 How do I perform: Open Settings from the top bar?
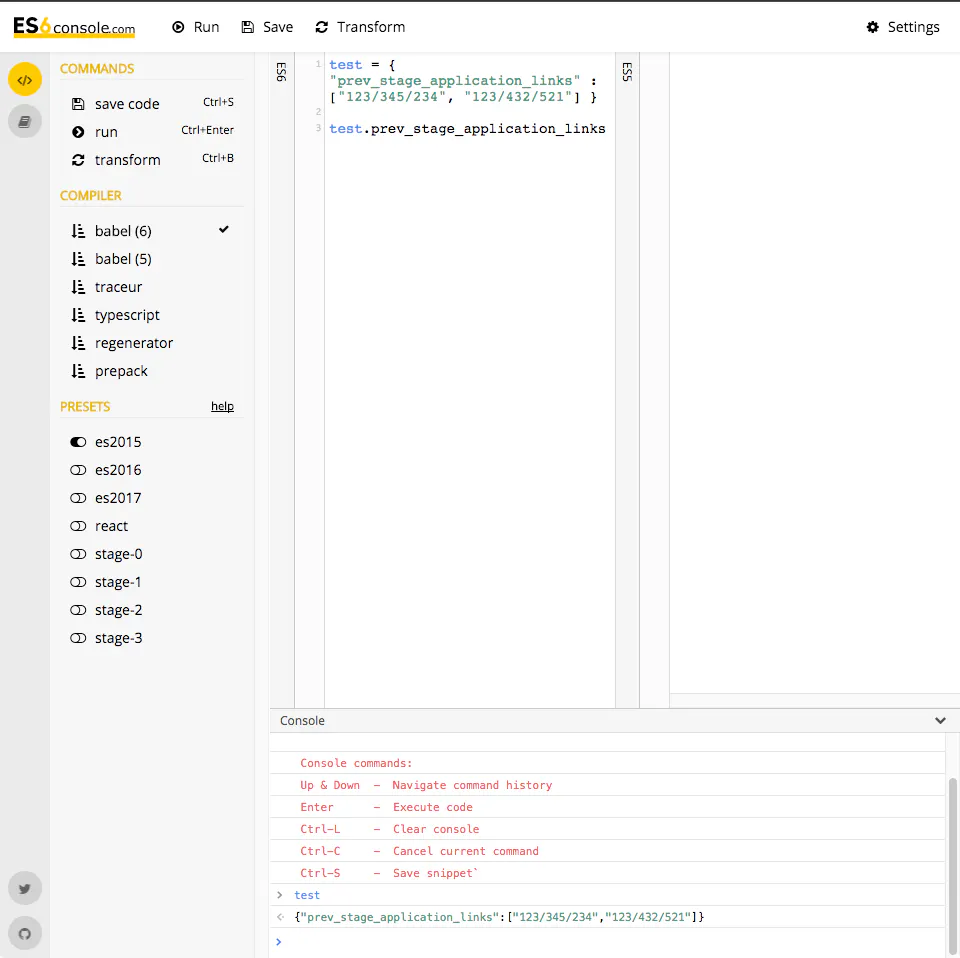[x=902, y=27]
